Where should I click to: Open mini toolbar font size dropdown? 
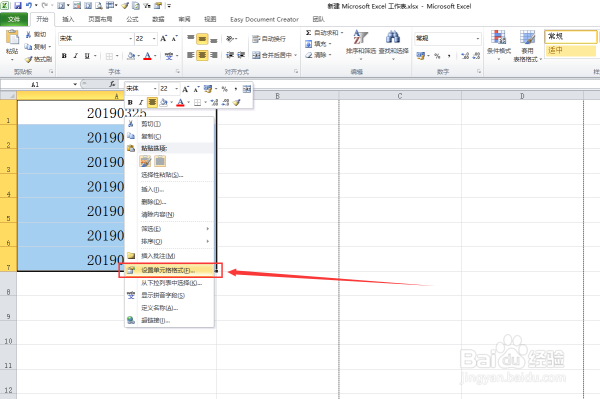[x=176, y=89]
